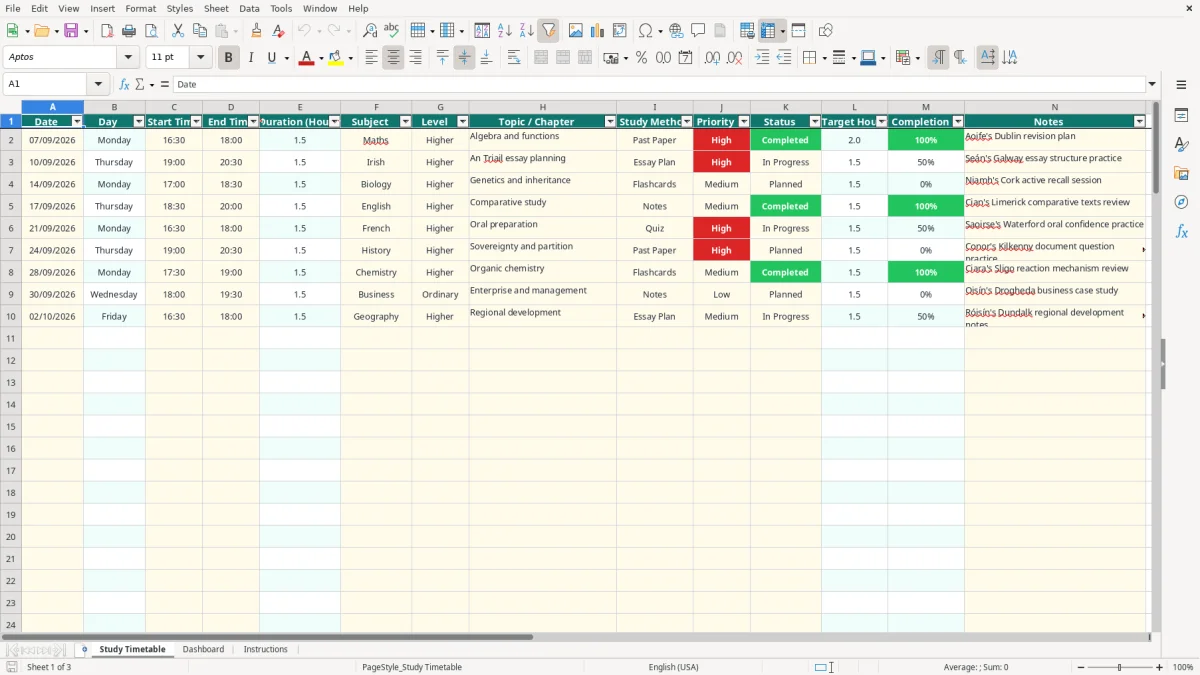
Task: Open the font name dropdown
Action: pyautogui.click(x=128, y=58)
